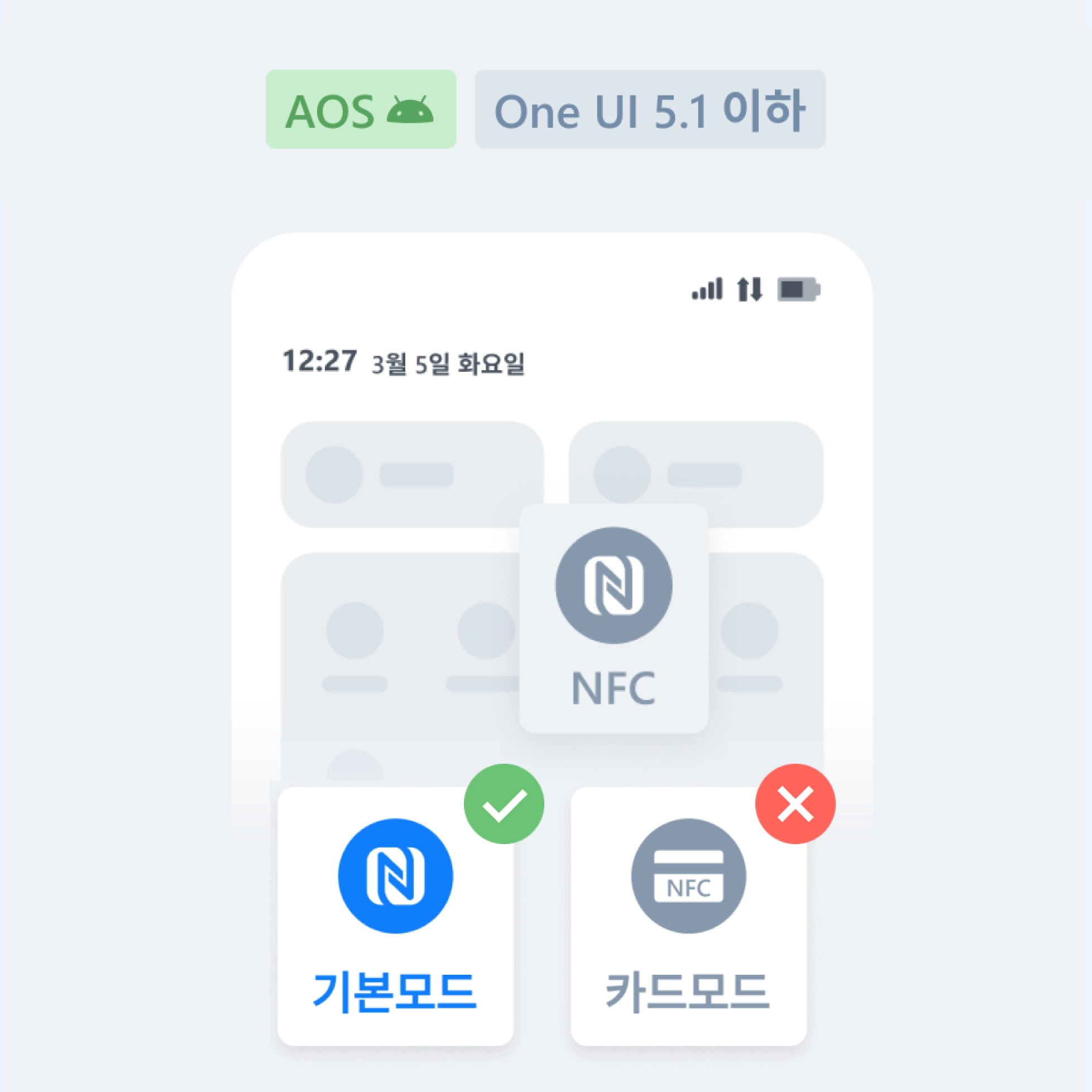Image resolution: width=1092 pixels, height=1092 pixels.
Task: Tap the 3월 5일 화요일 date text
Action: (448, 363)
